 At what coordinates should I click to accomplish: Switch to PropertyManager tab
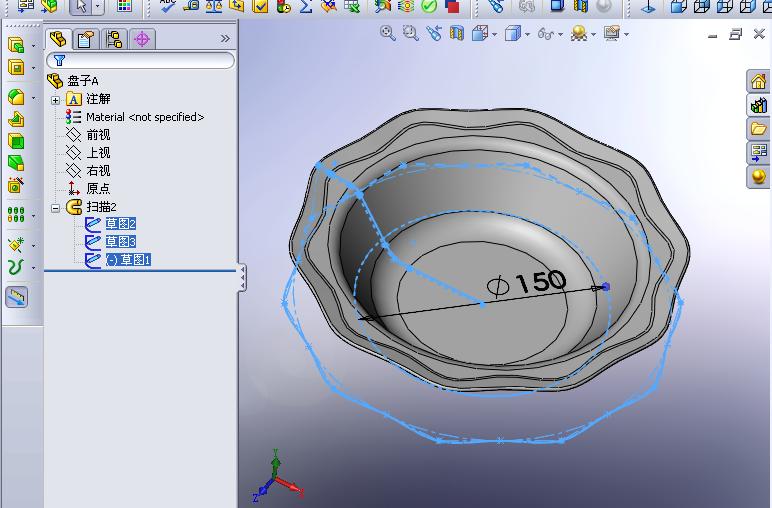click(x=86, y=39)
